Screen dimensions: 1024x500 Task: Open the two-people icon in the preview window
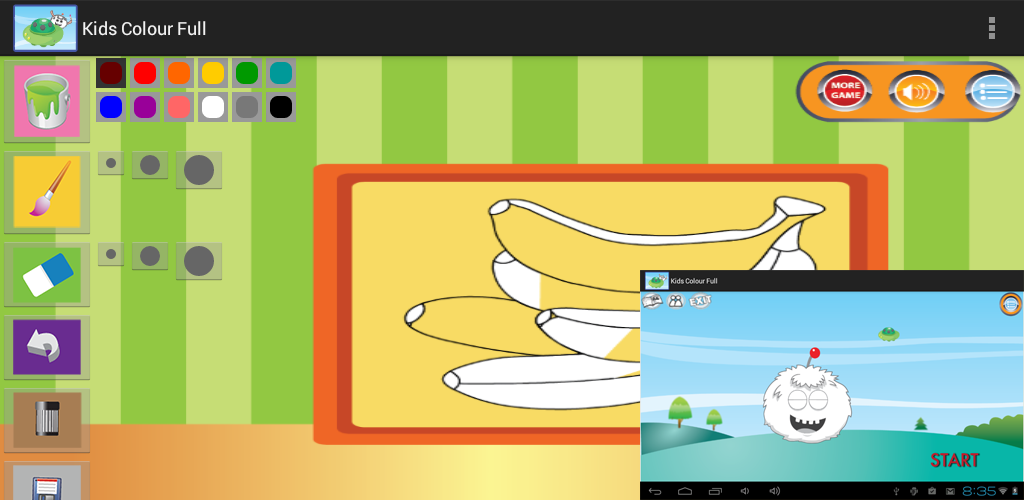(x=675, y=301)
